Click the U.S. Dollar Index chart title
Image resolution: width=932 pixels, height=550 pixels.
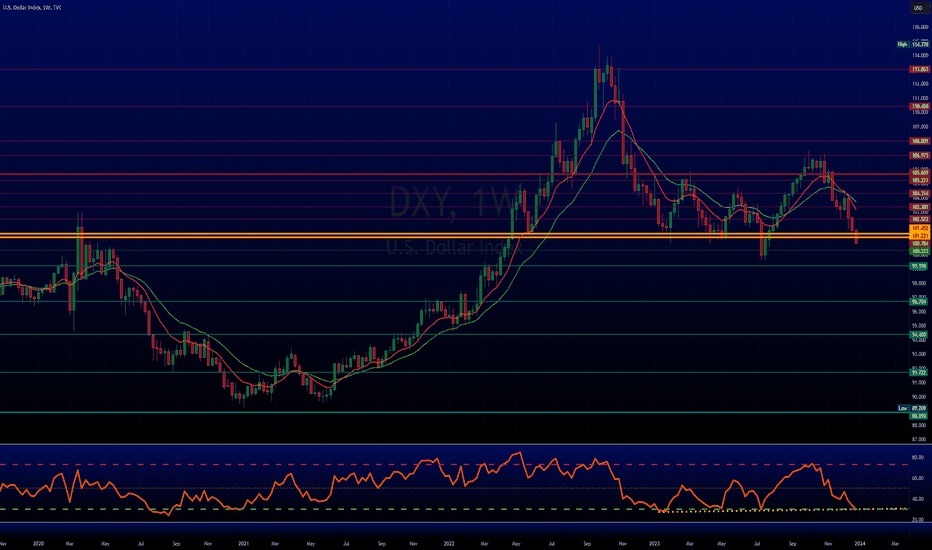point(32,7)
